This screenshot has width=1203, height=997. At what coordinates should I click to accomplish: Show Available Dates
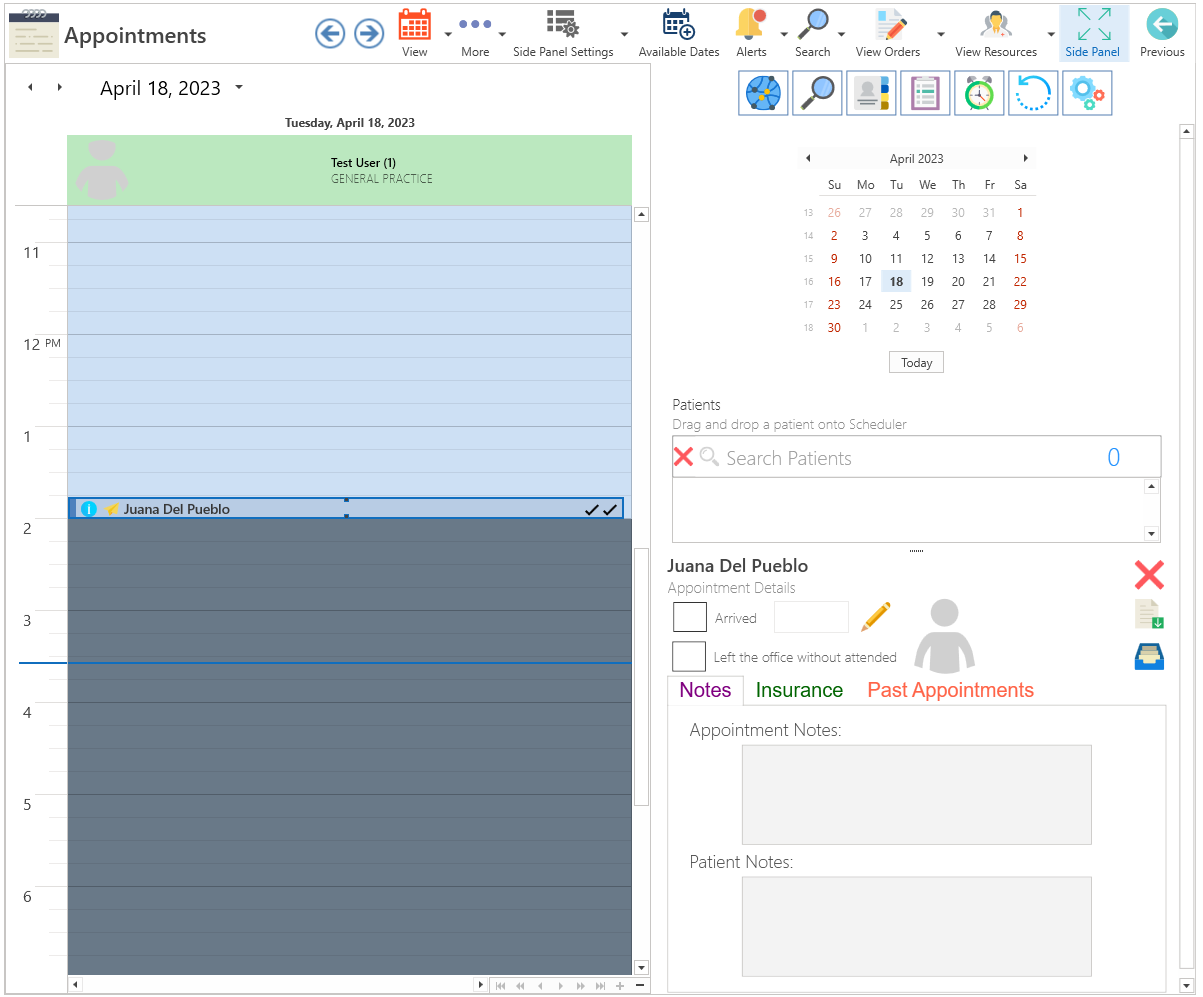[x=679, y=33]
